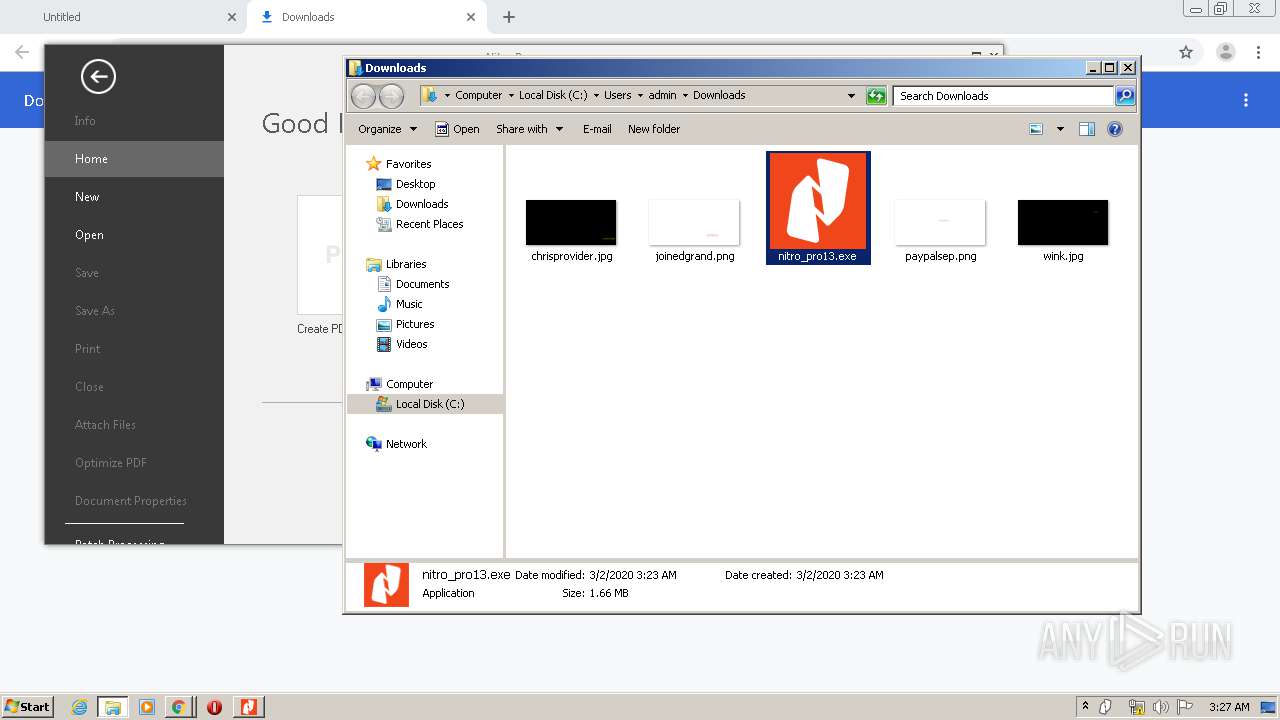Click Users in the address breadcrumb
1280x720 pixels.
[617, 95]
